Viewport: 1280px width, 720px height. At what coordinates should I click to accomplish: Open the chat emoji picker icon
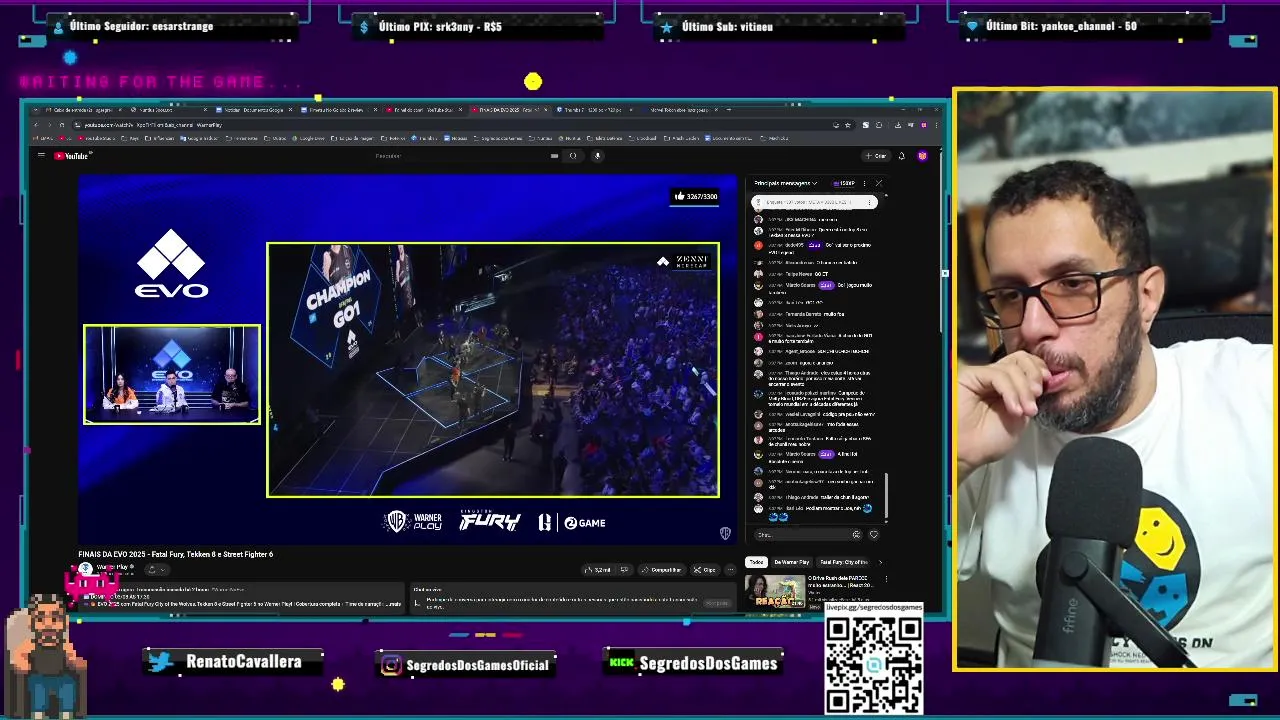856,535
